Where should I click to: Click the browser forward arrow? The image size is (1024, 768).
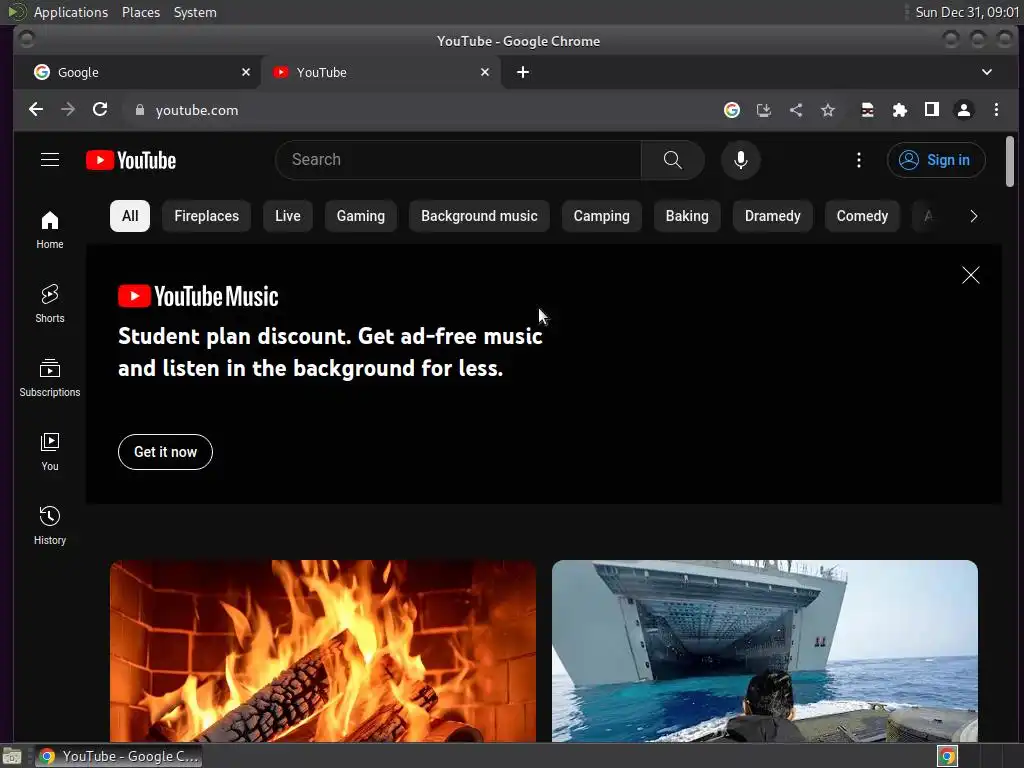(68, 110)
